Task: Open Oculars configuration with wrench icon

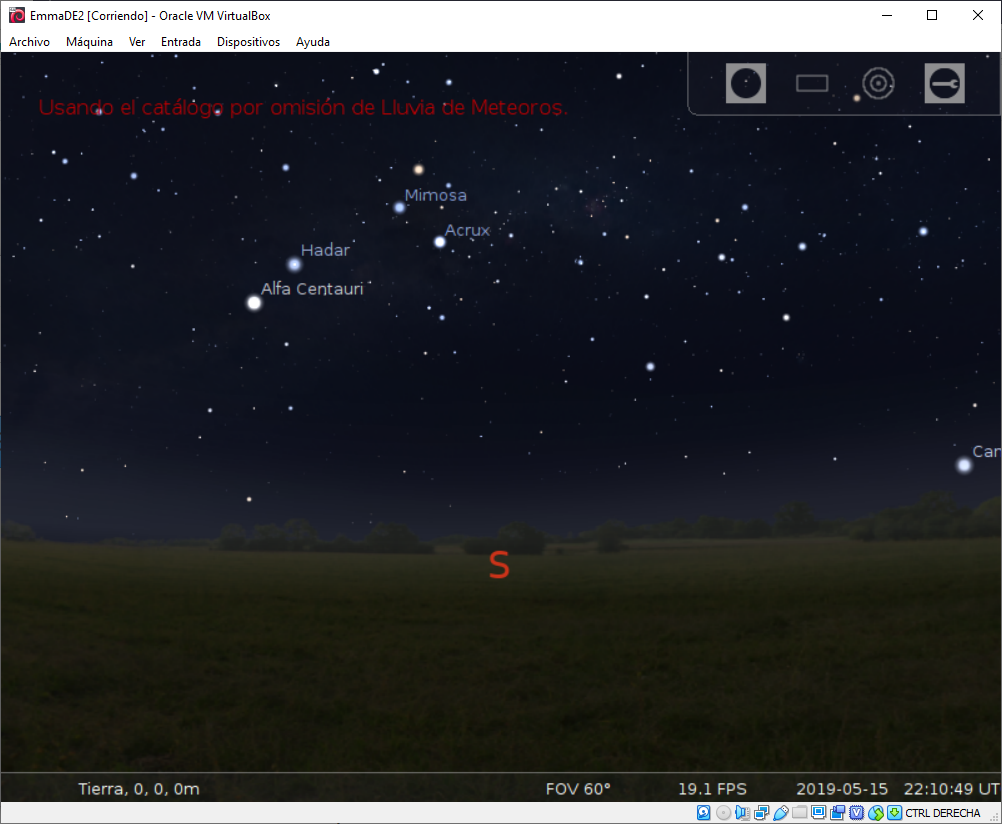Action: click(944, 84)
